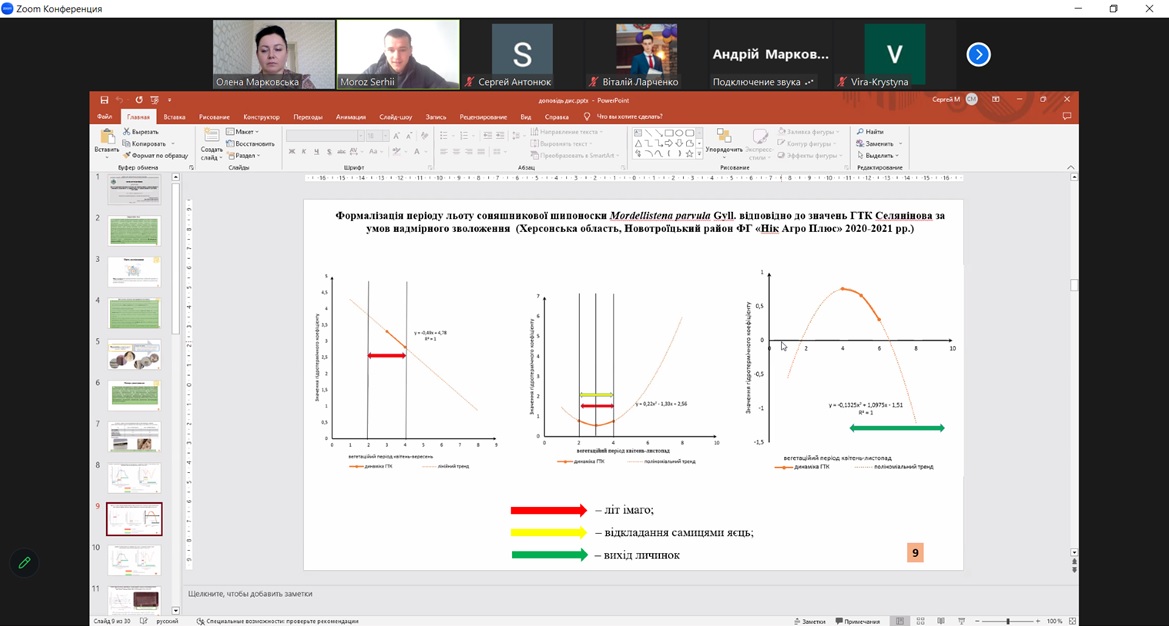
Task: Click 'Что вы хотите сделать?' search box
Action: (x=627, y=117)
